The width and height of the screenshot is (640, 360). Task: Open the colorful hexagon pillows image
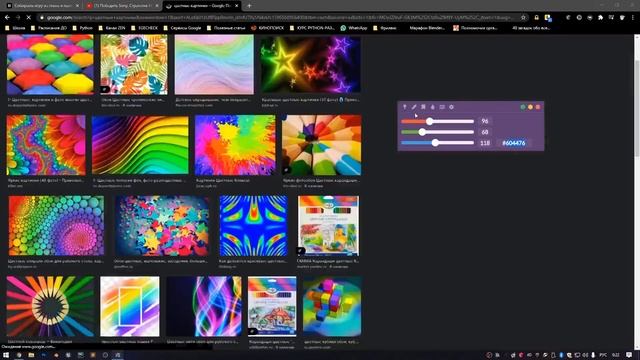tap(50, 64)
